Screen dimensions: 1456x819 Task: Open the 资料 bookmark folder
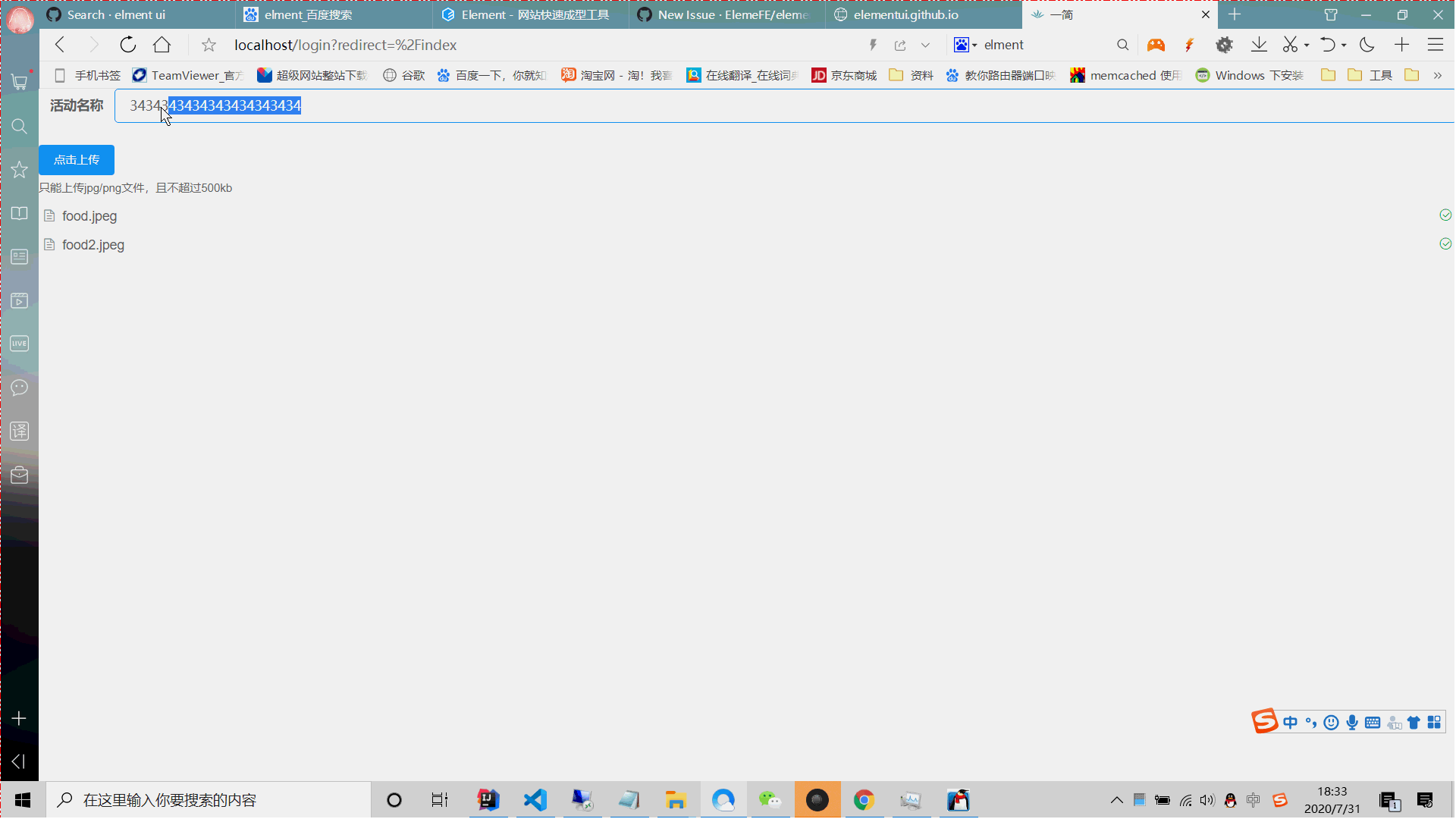pos(911,75)
